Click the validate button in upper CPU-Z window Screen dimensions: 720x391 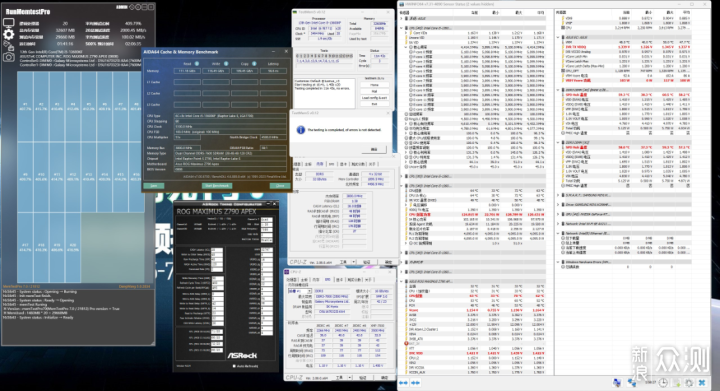[366, 262]
